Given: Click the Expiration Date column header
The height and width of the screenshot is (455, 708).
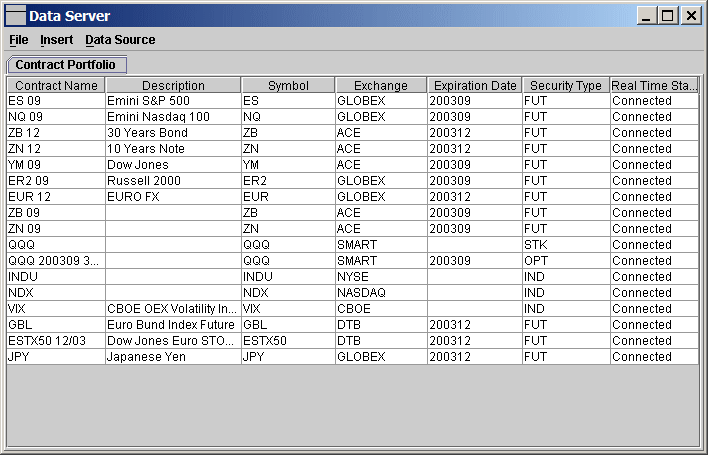Looking at the screenshot, I should [x=475, y=85].
